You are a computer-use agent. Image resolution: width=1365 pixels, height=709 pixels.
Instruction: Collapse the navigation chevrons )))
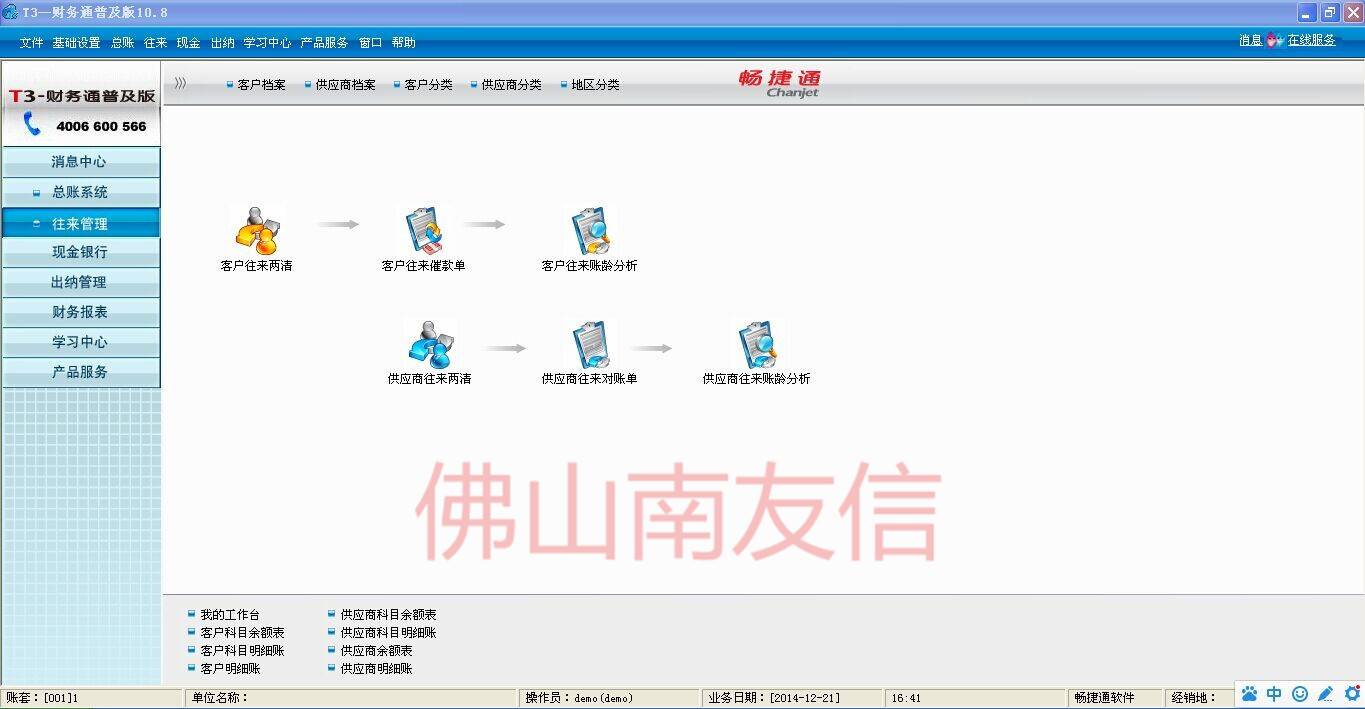[180, 84]
